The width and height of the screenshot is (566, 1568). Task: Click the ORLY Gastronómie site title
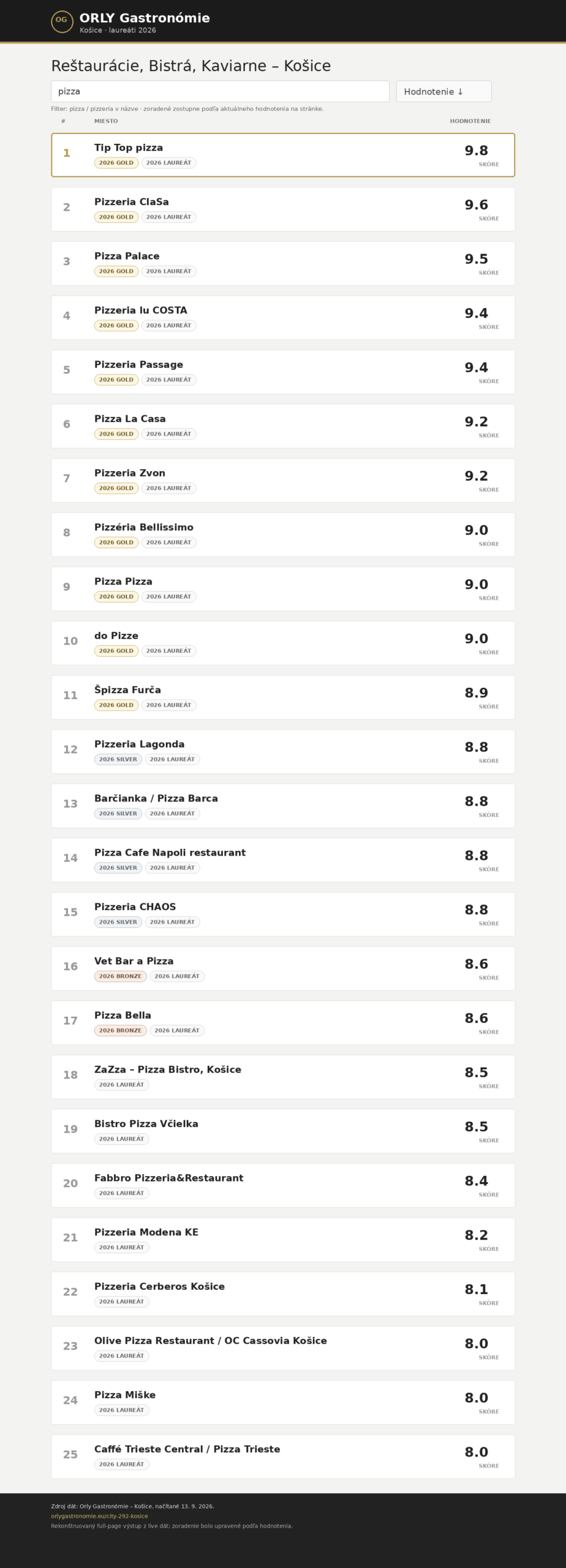tap(145, 18)
